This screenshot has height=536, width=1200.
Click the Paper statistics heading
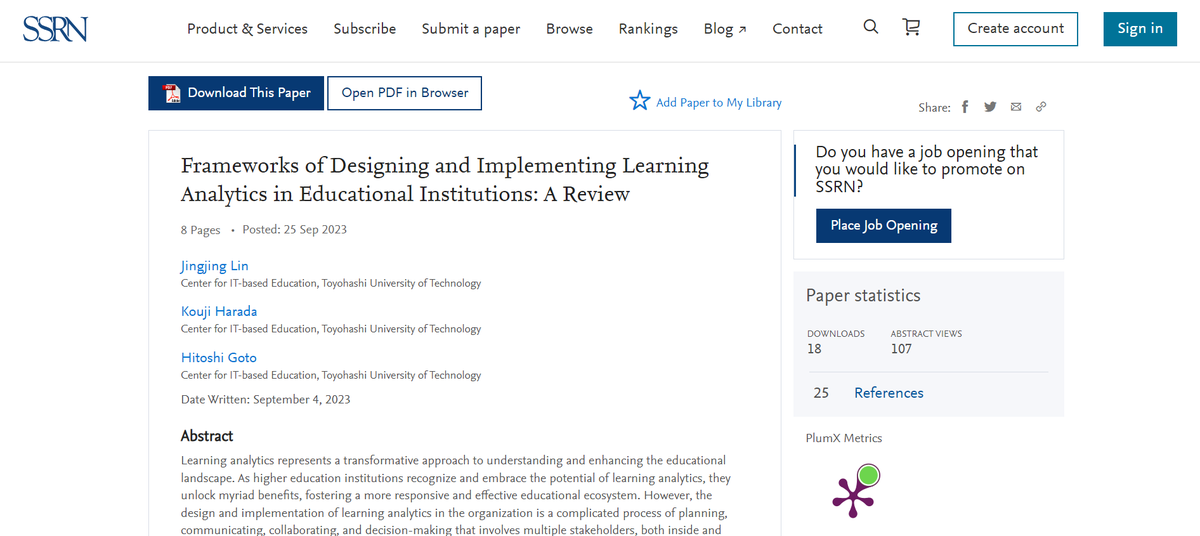click(863, 296)
